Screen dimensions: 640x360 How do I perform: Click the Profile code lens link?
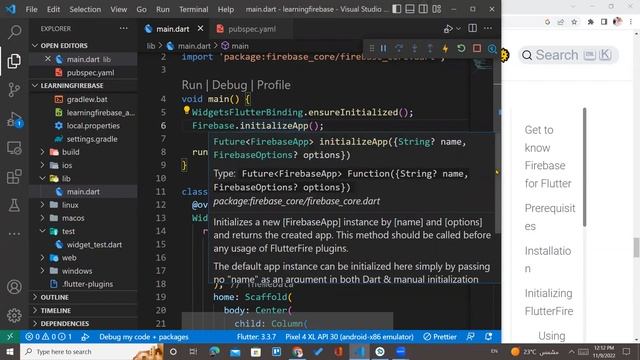tap(273, 85)
